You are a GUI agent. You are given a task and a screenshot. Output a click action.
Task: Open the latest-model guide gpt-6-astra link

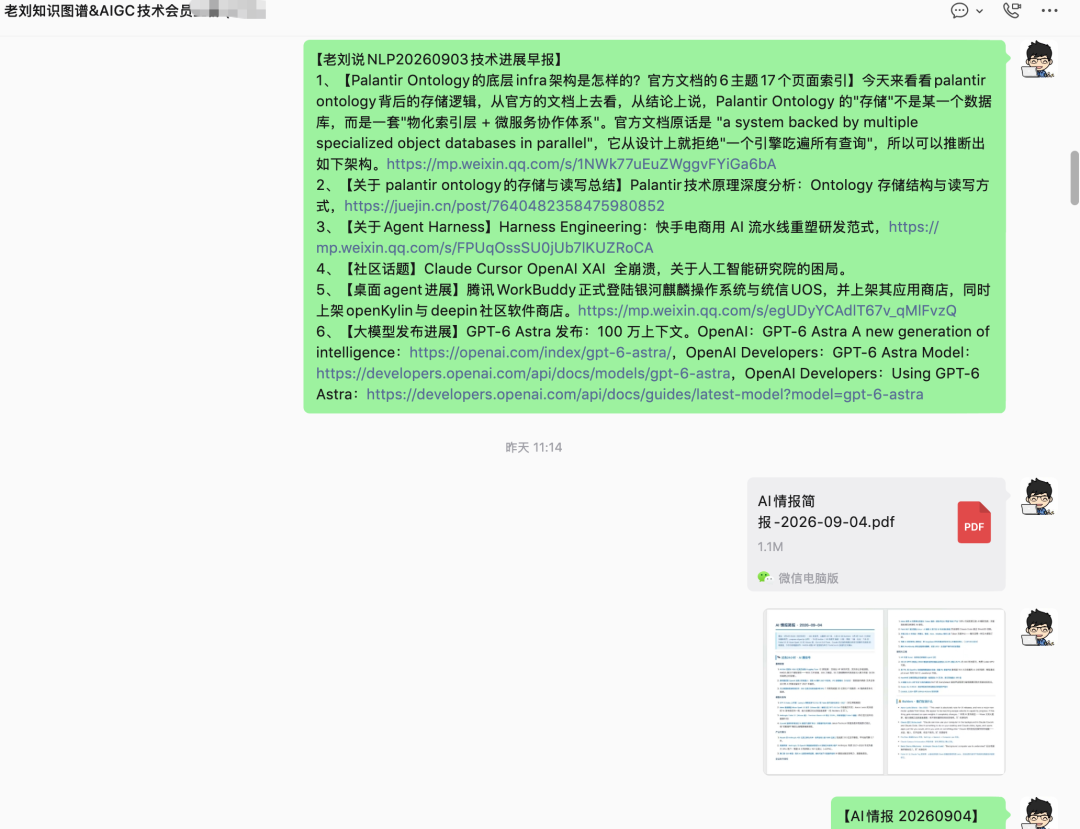pos(645,395)
